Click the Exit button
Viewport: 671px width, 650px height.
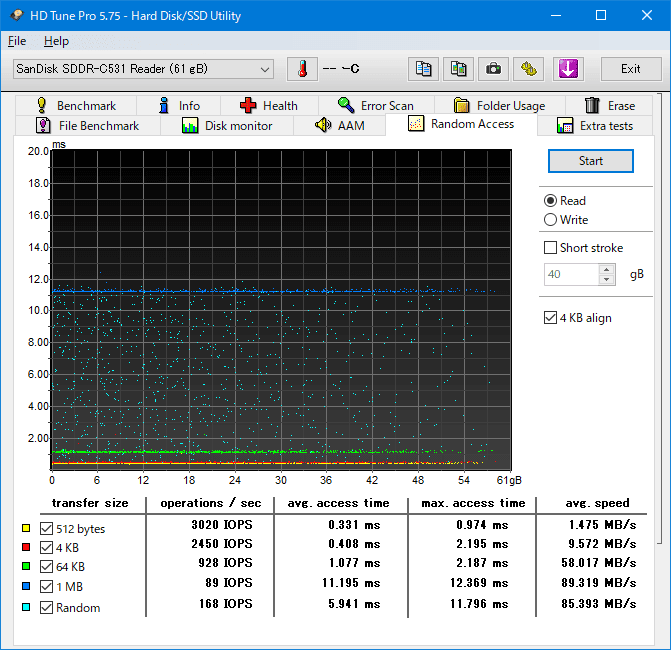coord(630,69)
